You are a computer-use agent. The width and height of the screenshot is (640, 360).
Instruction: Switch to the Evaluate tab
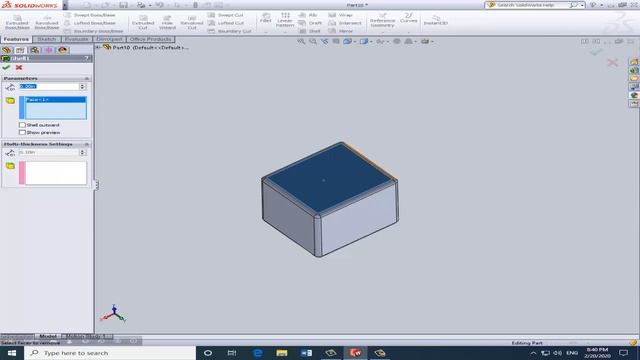[x=77, y=39]
